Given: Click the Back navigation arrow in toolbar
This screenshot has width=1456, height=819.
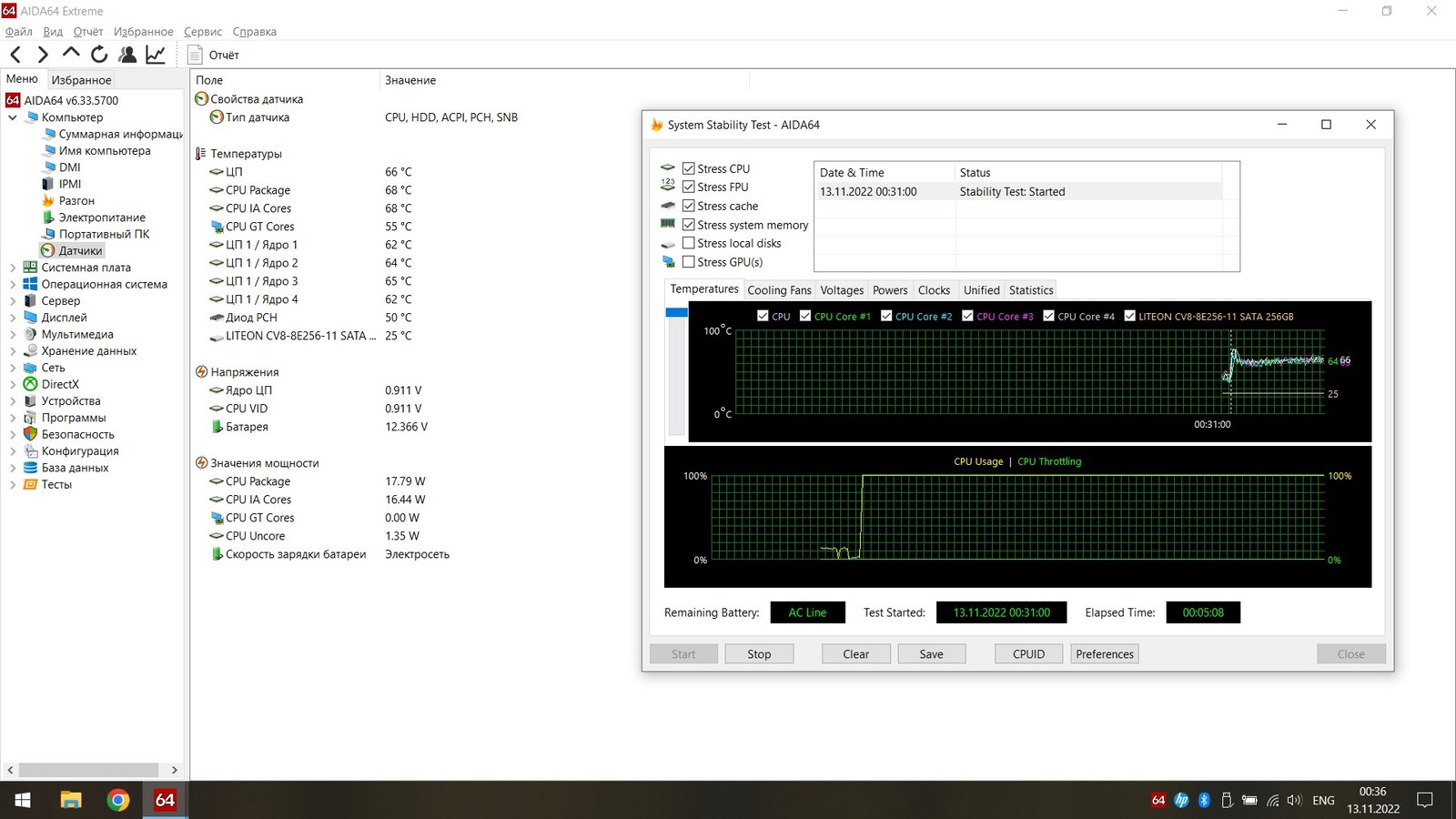Looking at the screenshot, I should 15,55.
